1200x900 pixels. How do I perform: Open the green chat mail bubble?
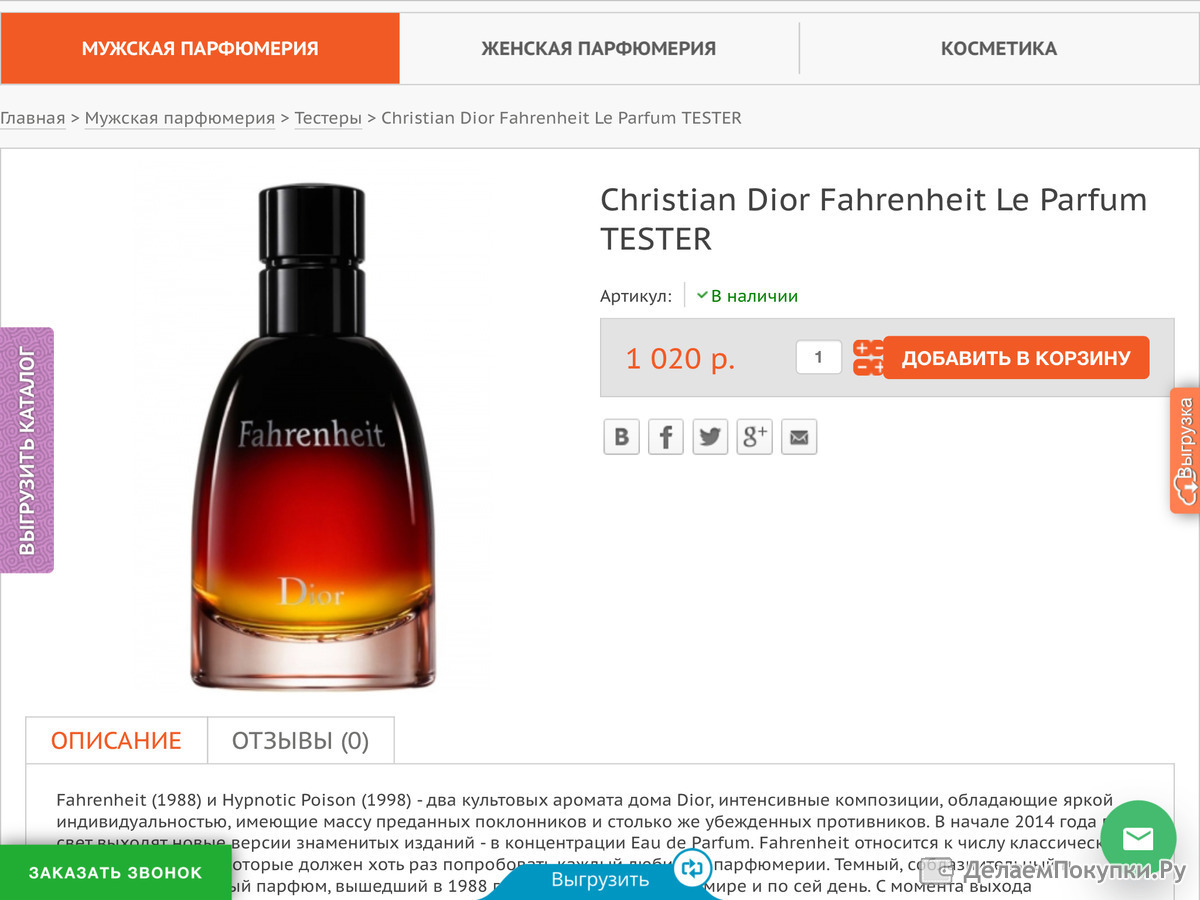[1138, 838]
